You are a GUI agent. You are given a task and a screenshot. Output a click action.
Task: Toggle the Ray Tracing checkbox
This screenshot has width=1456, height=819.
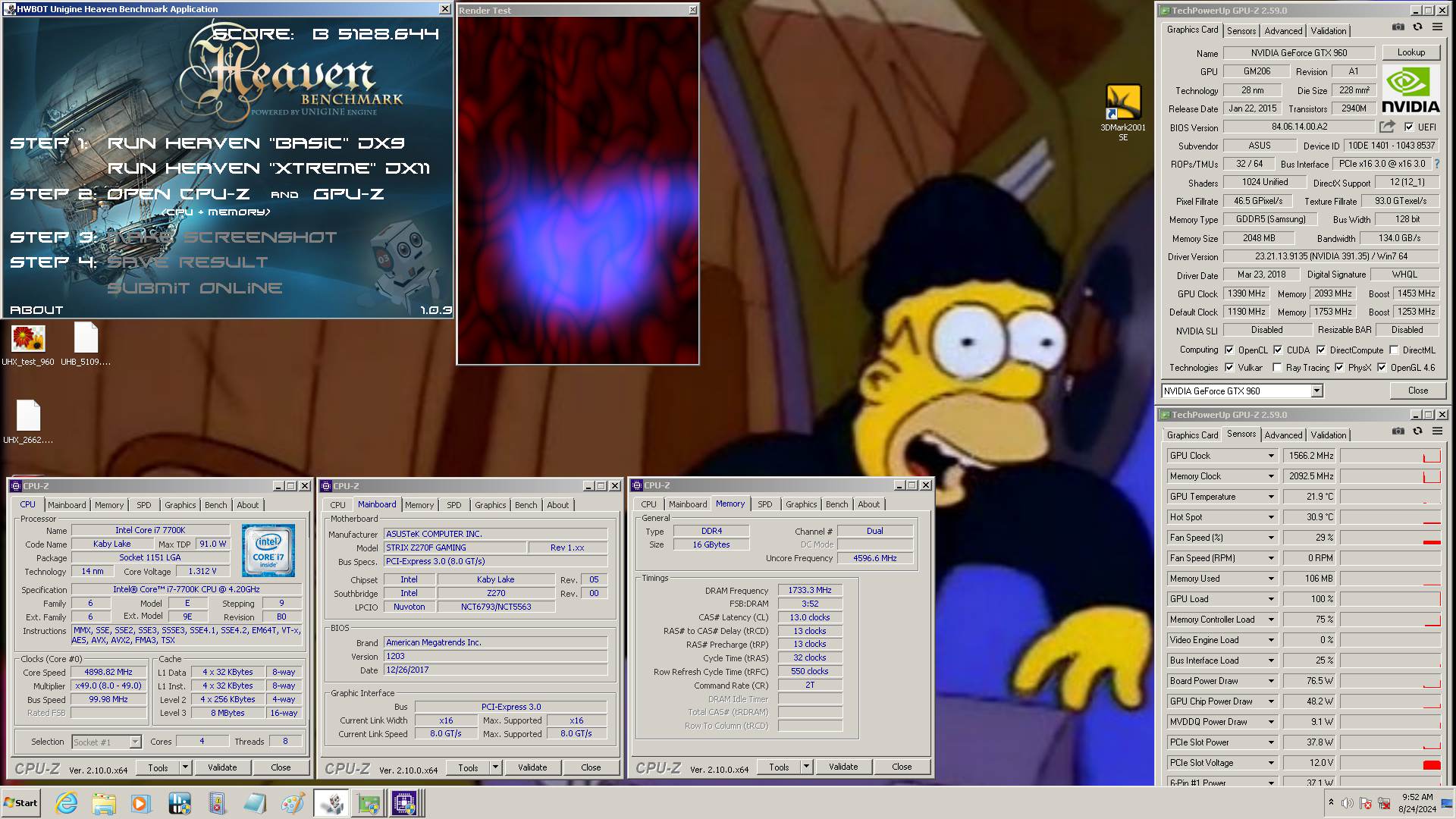[x=1277, y=368]
